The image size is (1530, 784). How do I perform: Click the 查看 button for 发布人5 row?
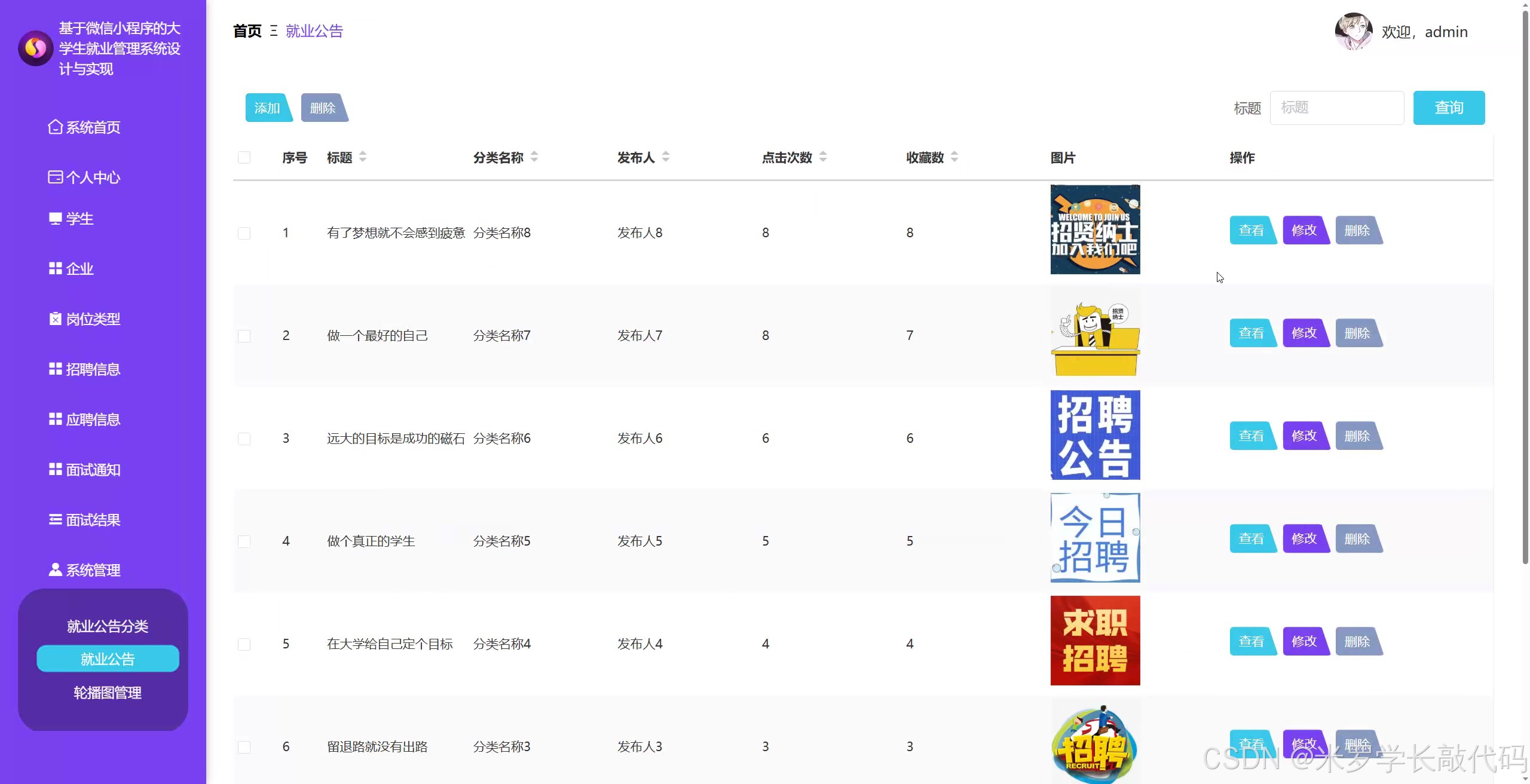[x=1253, y=538]
